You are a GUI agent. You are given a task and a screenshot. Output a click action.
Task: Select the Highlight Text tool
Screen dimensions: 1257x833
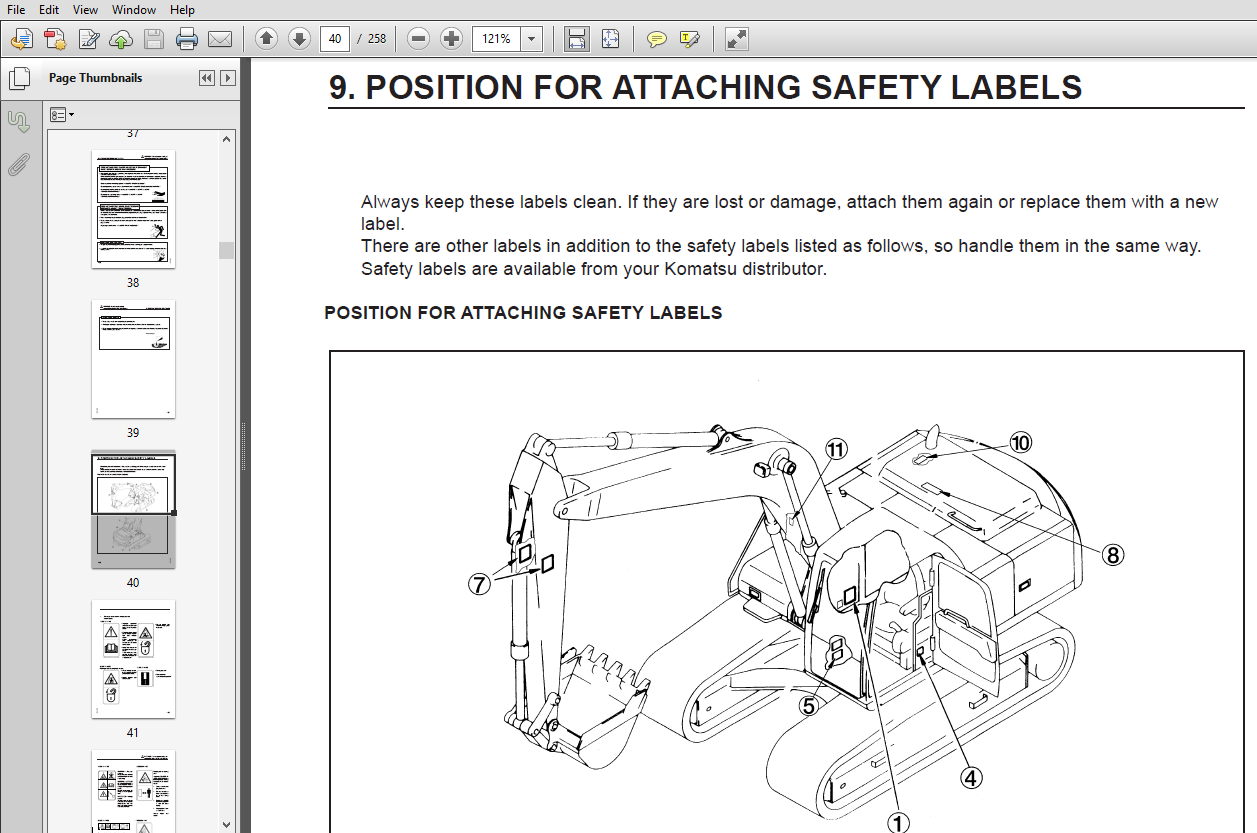pos(690,39)
